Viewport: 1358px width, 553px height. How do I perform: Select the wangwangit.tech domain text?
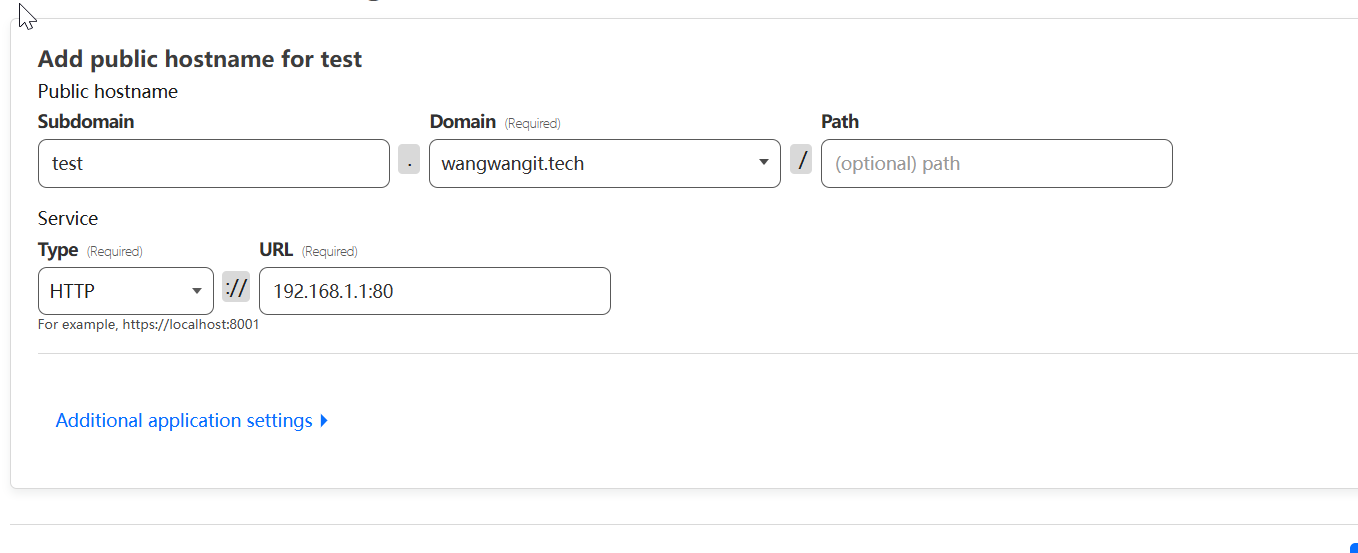coord(513,163)
